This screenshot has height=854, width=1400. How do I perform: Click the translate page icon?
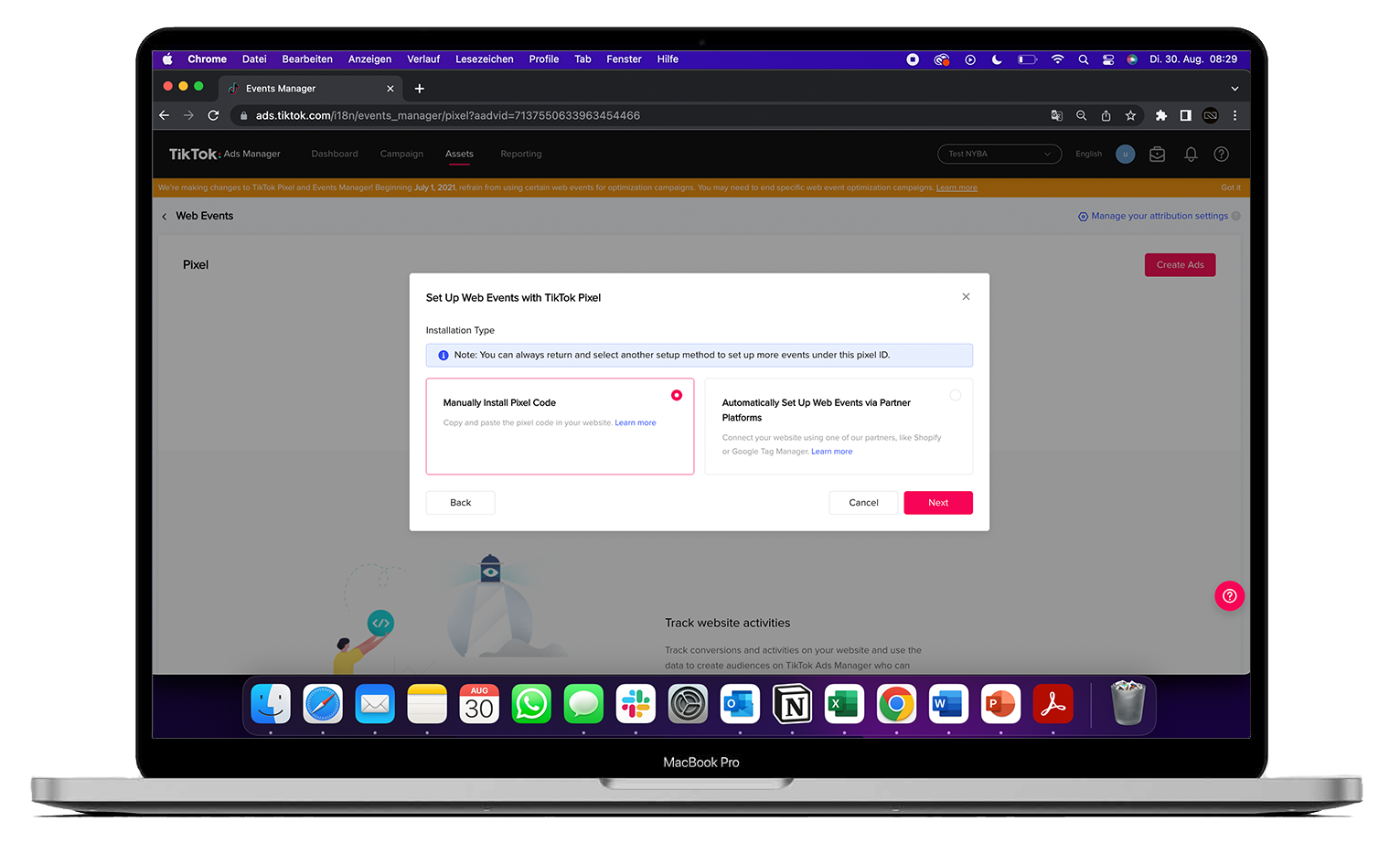pos(1057,115)
